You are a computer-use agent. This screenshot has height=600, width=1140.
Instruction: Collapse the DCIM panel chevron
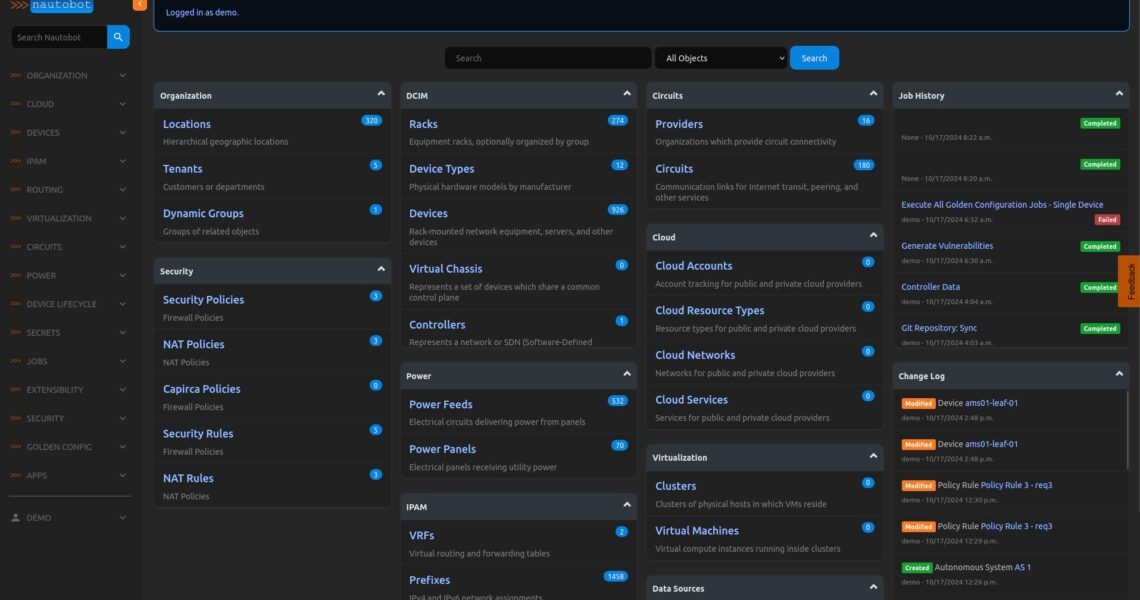(x=627, y=94)
